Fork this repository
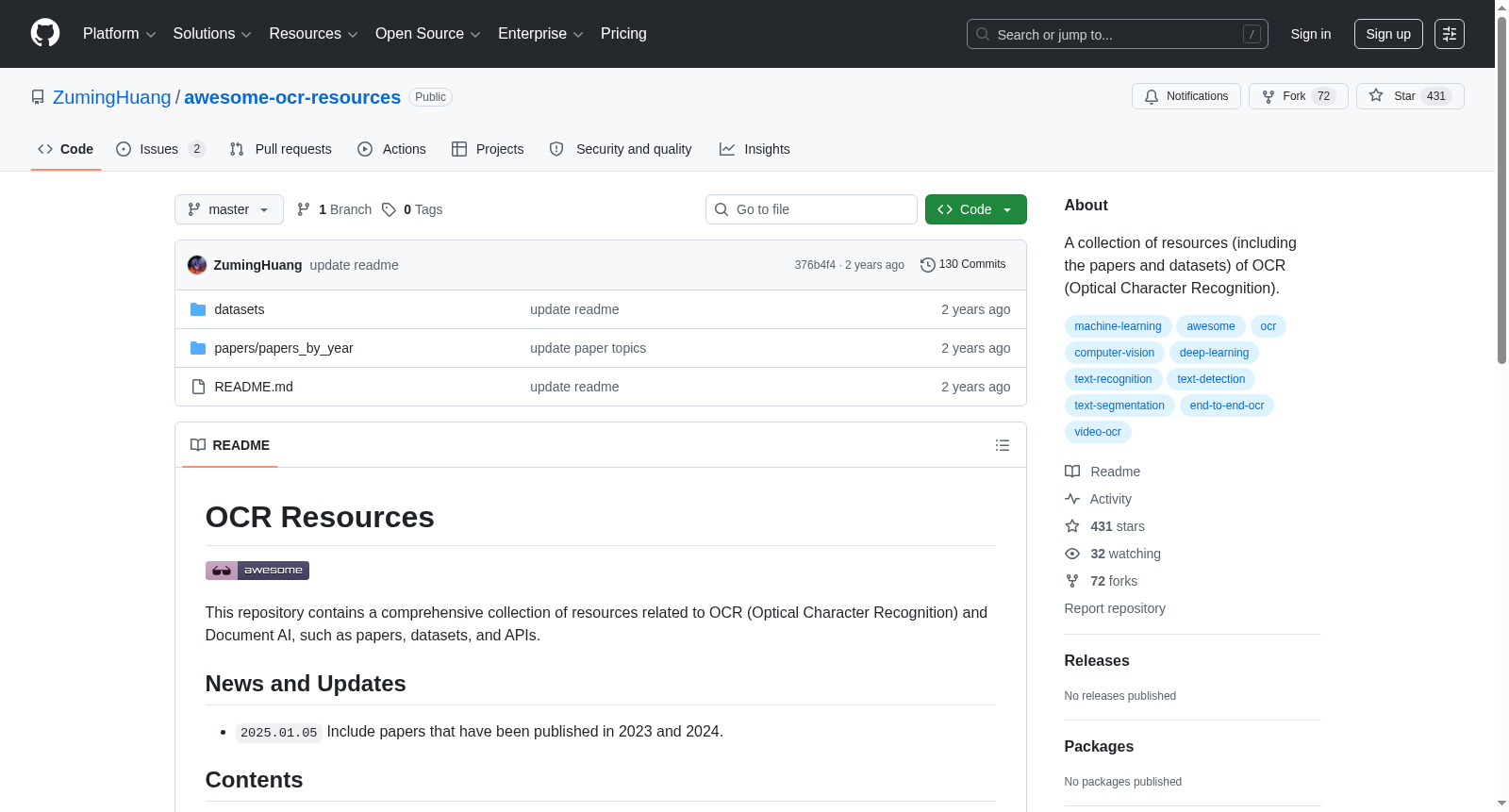Image resolution: width=1509 pixels, height=812 pixels. click(1298, 96)
